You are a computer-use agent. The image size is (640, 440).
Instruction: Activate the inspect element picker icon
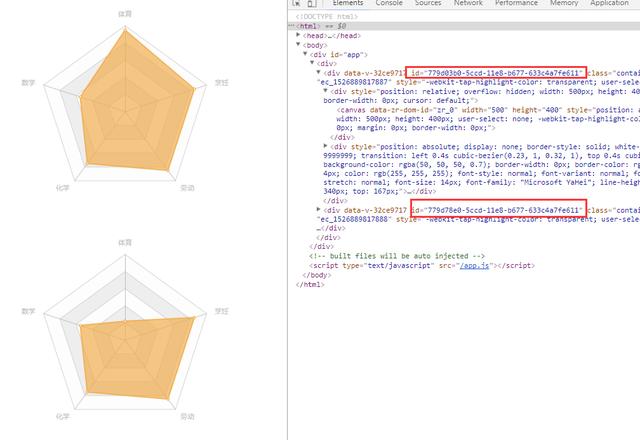coord(297,3)
